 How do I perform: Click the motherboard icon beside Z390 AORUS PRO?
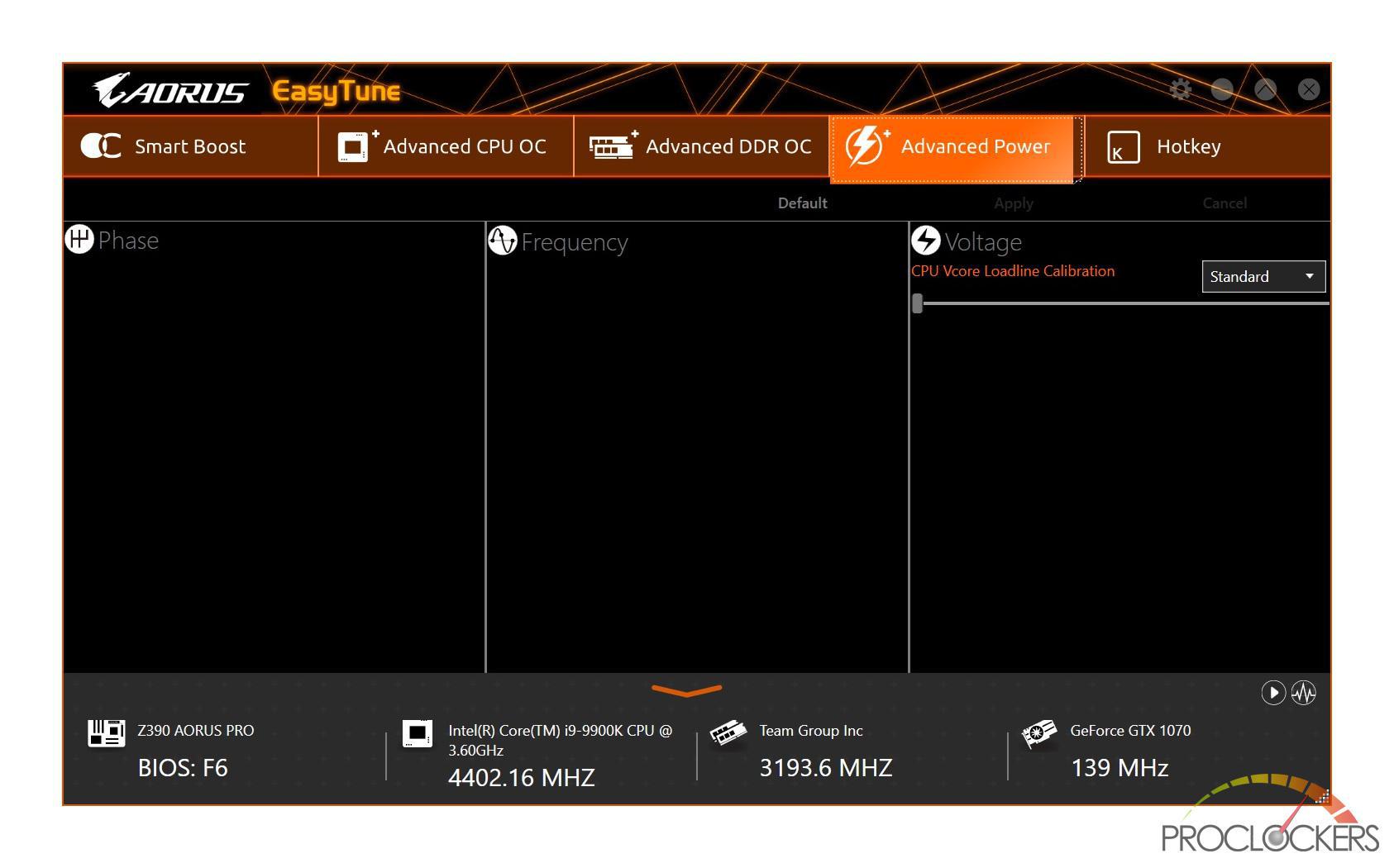(x=106, y=732)
